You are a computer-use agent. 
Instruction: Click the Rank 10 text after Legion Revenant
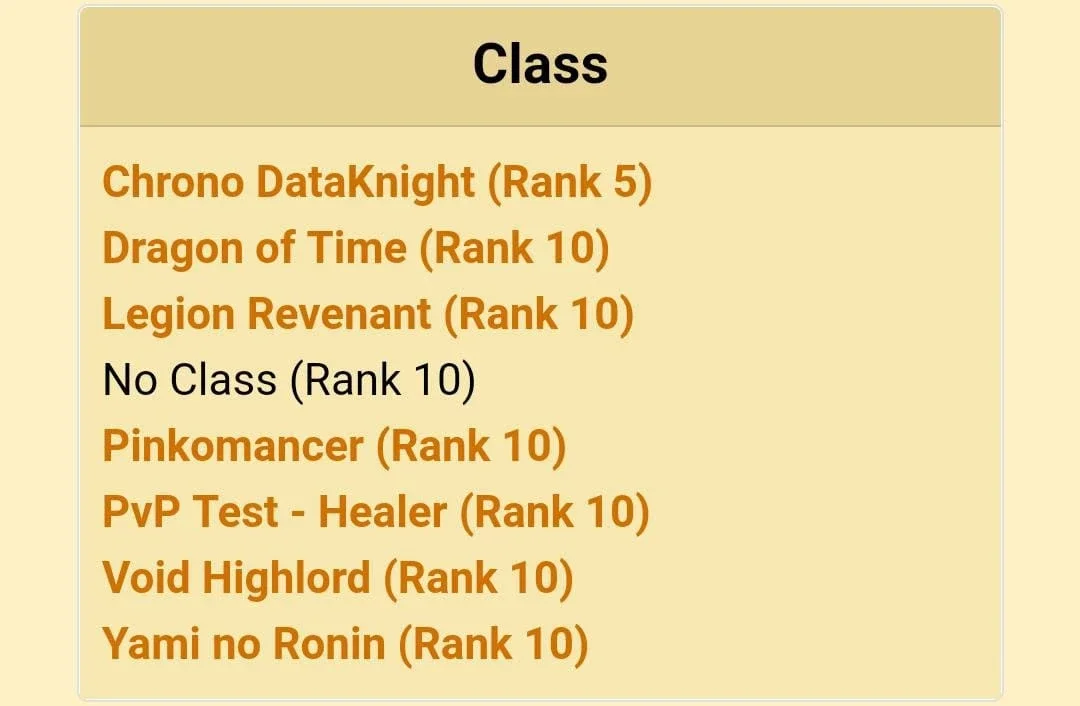(x=539, y=314)
